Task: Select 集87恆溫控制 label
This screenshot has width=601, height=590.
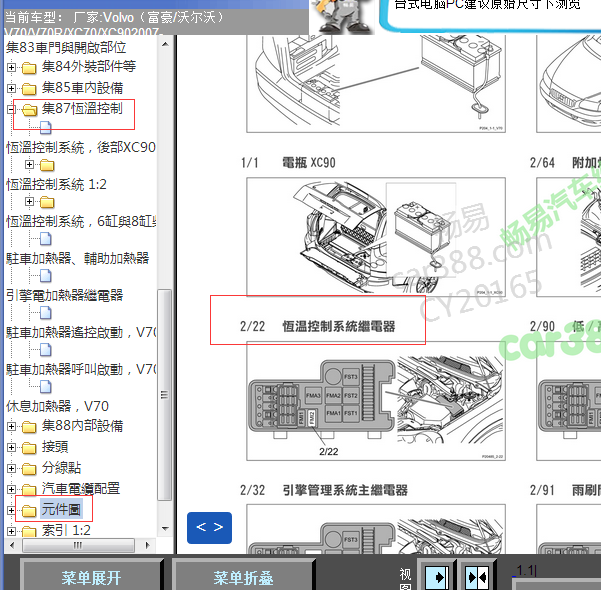Action: point(82,108)
